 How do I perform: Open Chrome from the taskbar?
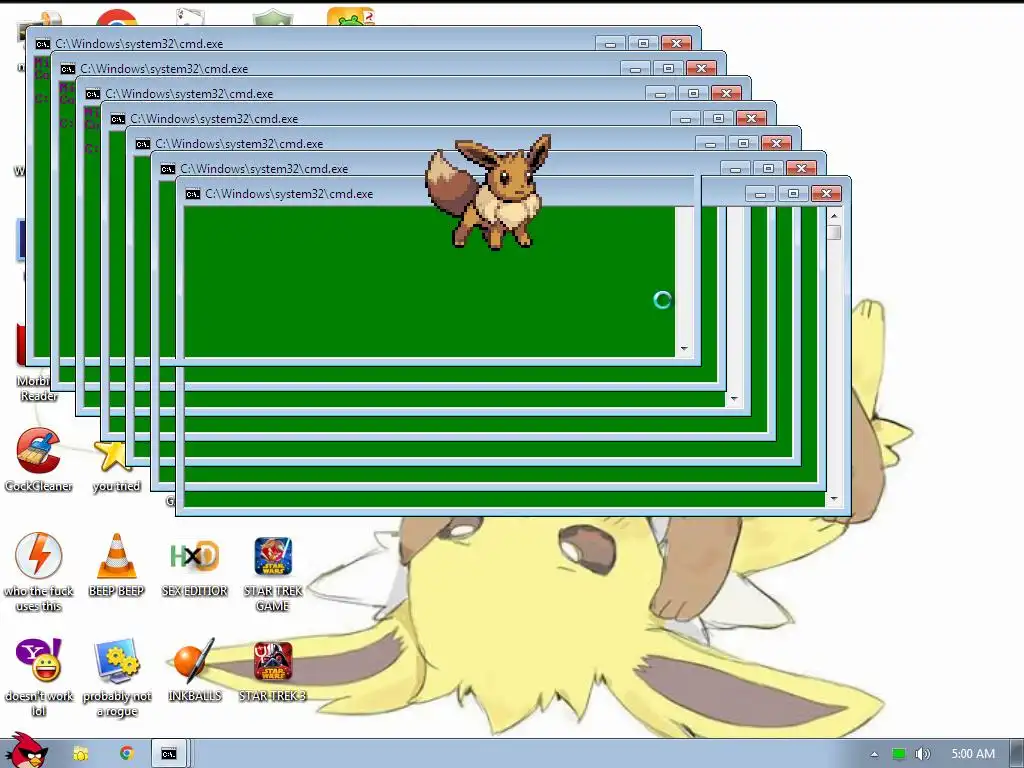click(x=127, y=753)
